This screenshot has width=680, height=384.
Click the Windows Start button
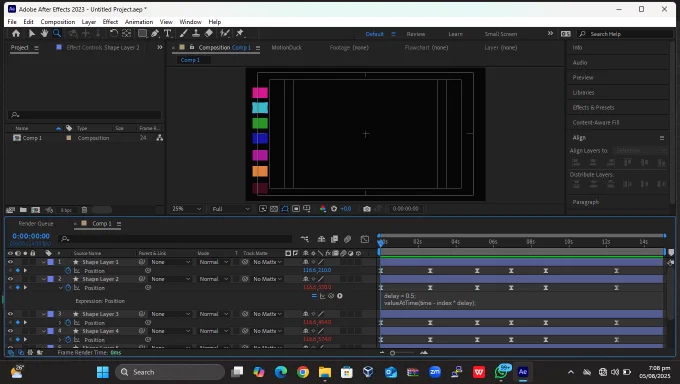click(x=103, y=372)
